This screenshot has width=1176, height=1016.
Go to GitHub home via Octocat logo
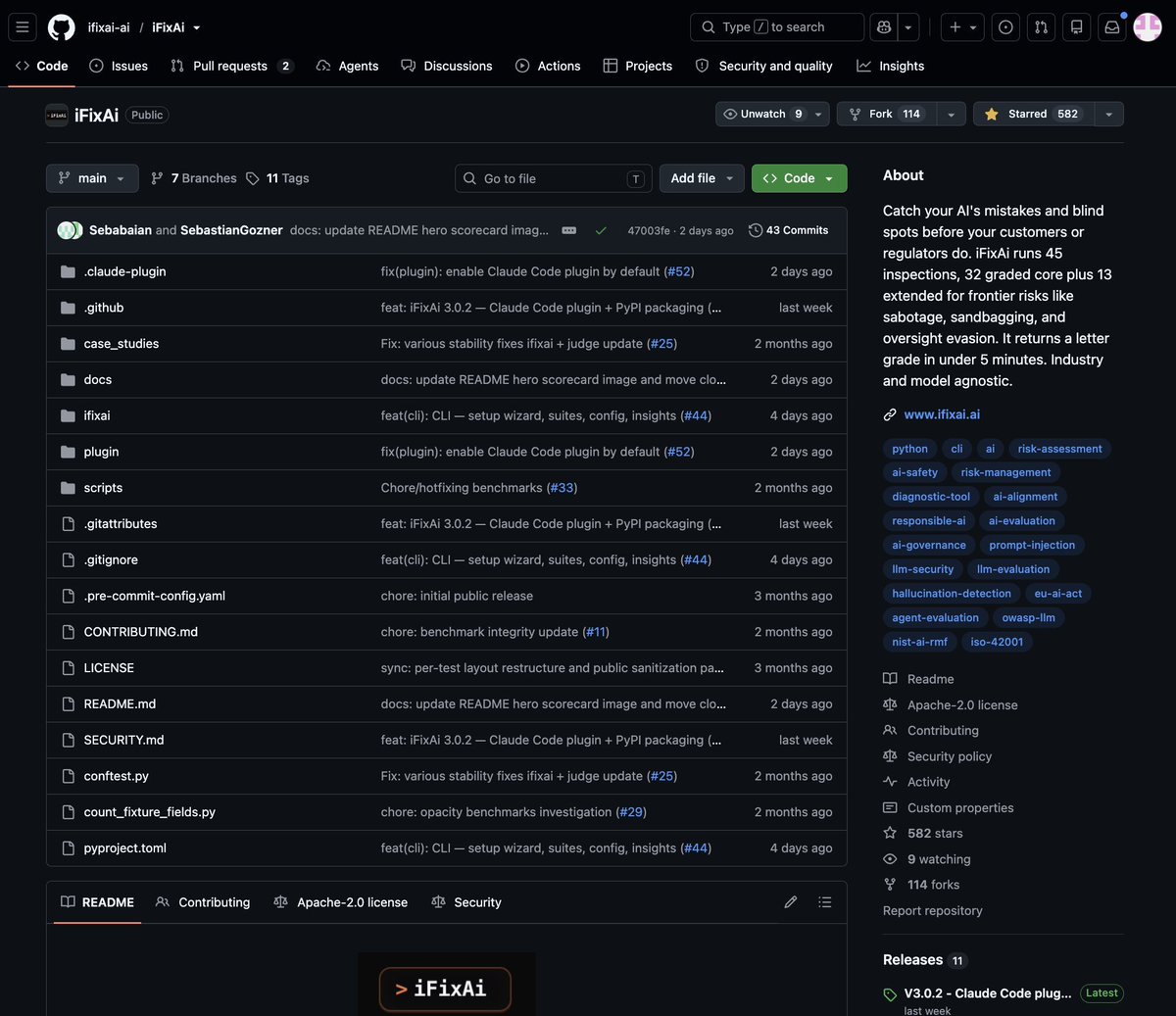(x=62, y=27)
